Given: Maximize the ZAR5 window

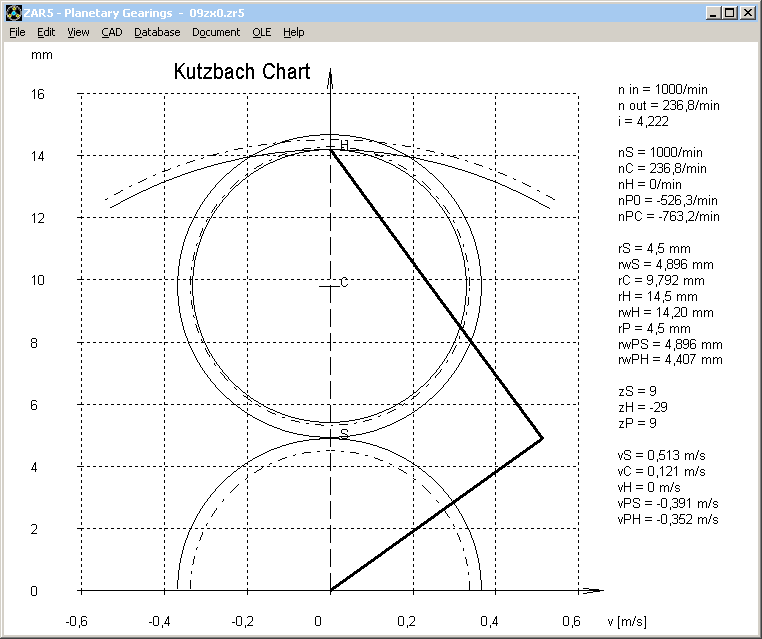Looking at the screenshot, I should point(730,13).
